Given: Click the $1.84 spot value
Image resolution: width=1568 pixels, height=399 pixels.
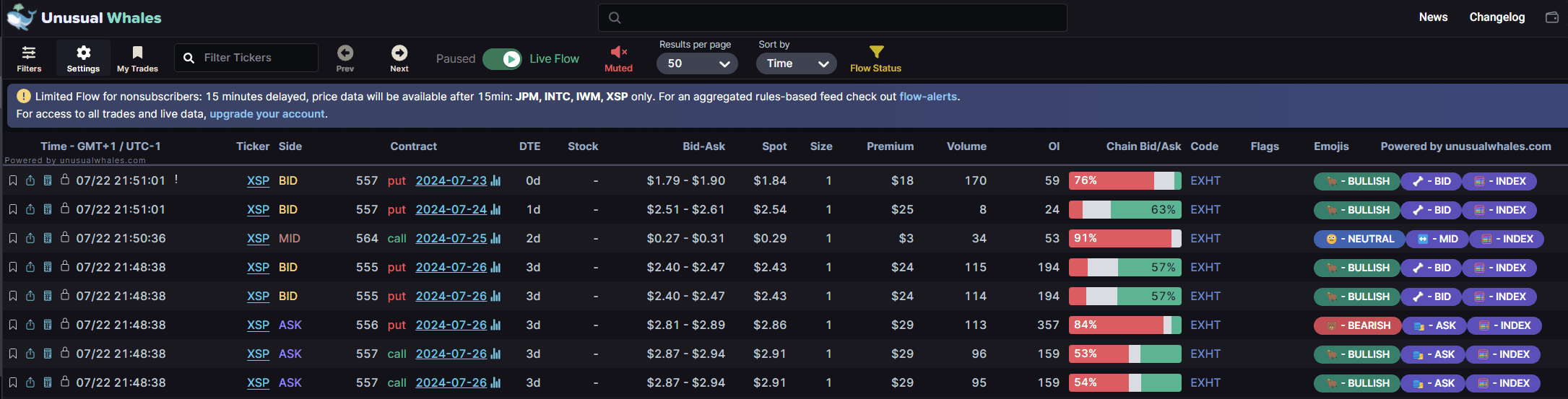Looking at the screenshot, I should (x=770, y=180).
